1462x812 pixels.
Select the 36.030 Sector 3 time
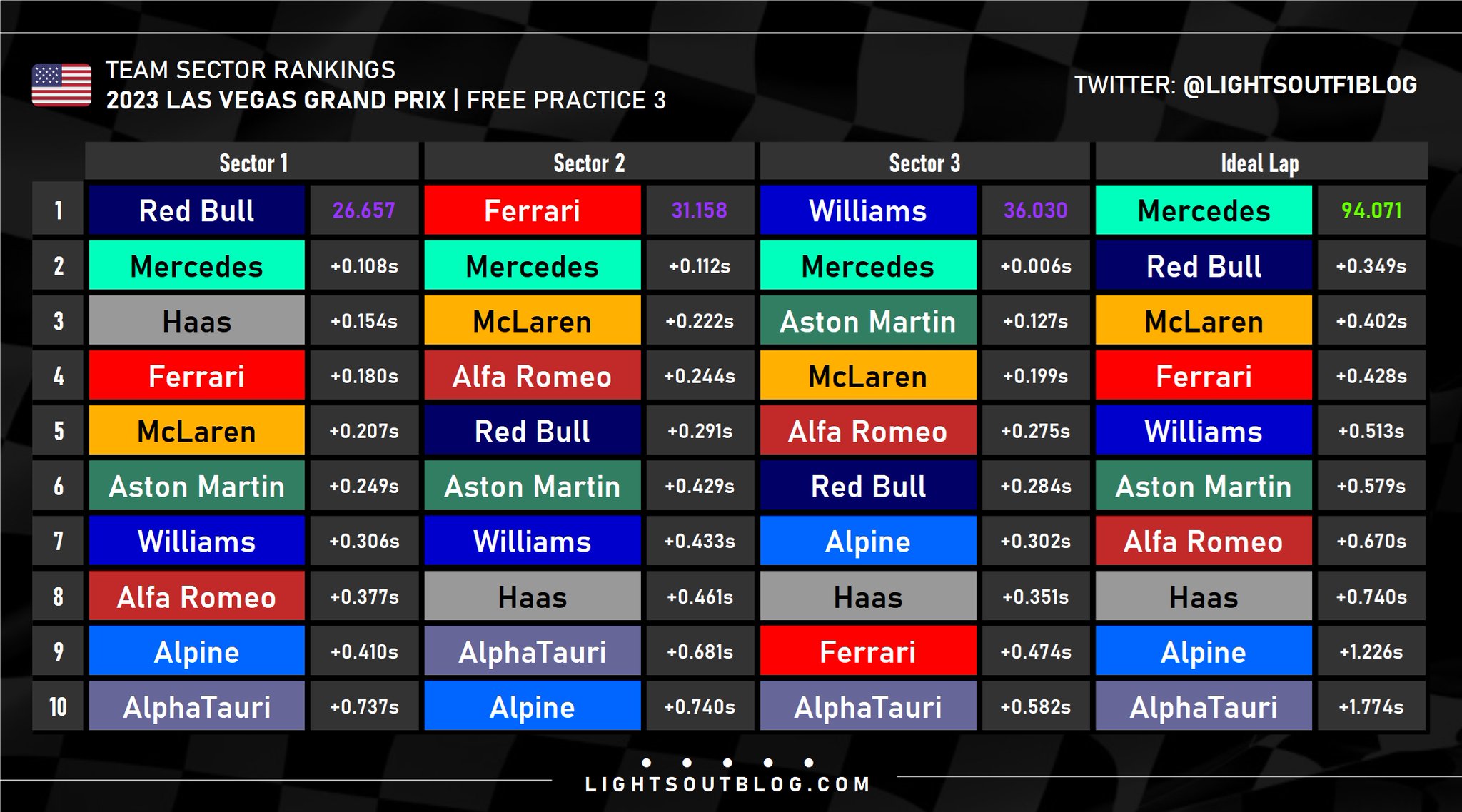[x=1035, y=210]
